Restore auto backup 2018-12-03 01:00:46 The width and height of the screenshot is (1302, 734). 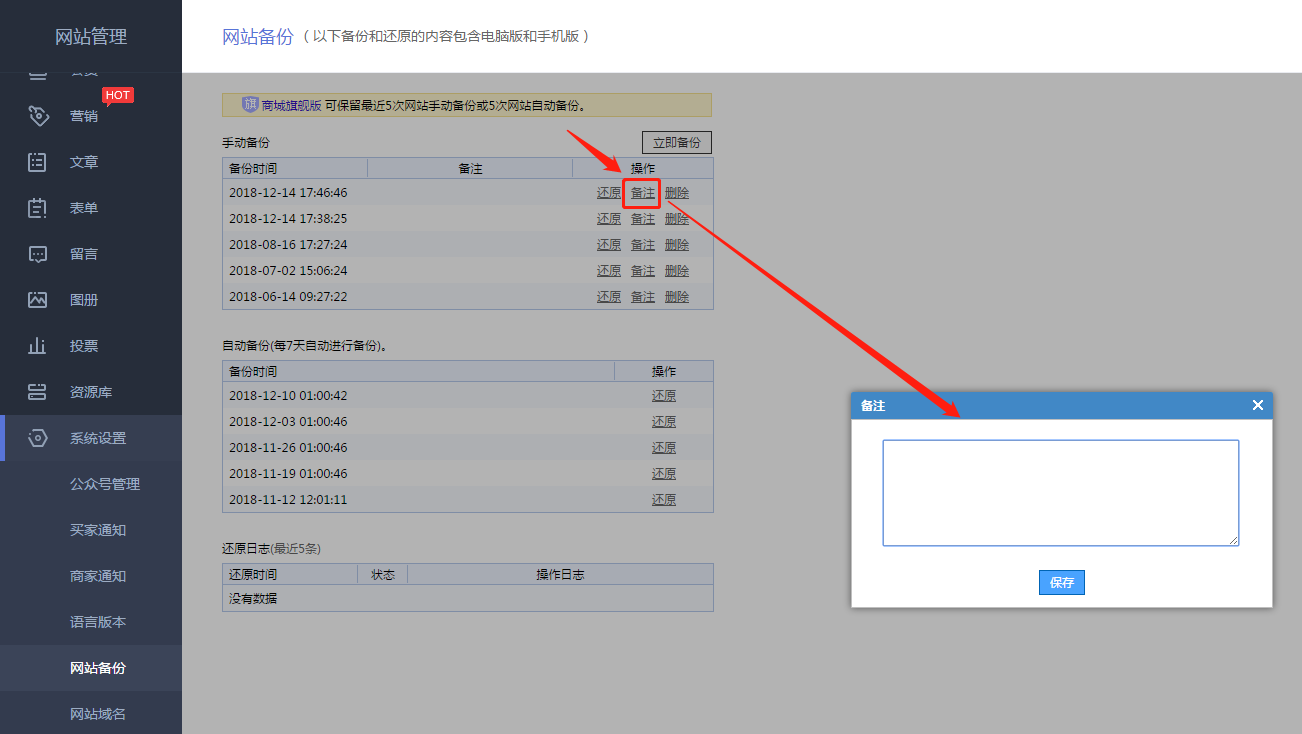point(664,422)
